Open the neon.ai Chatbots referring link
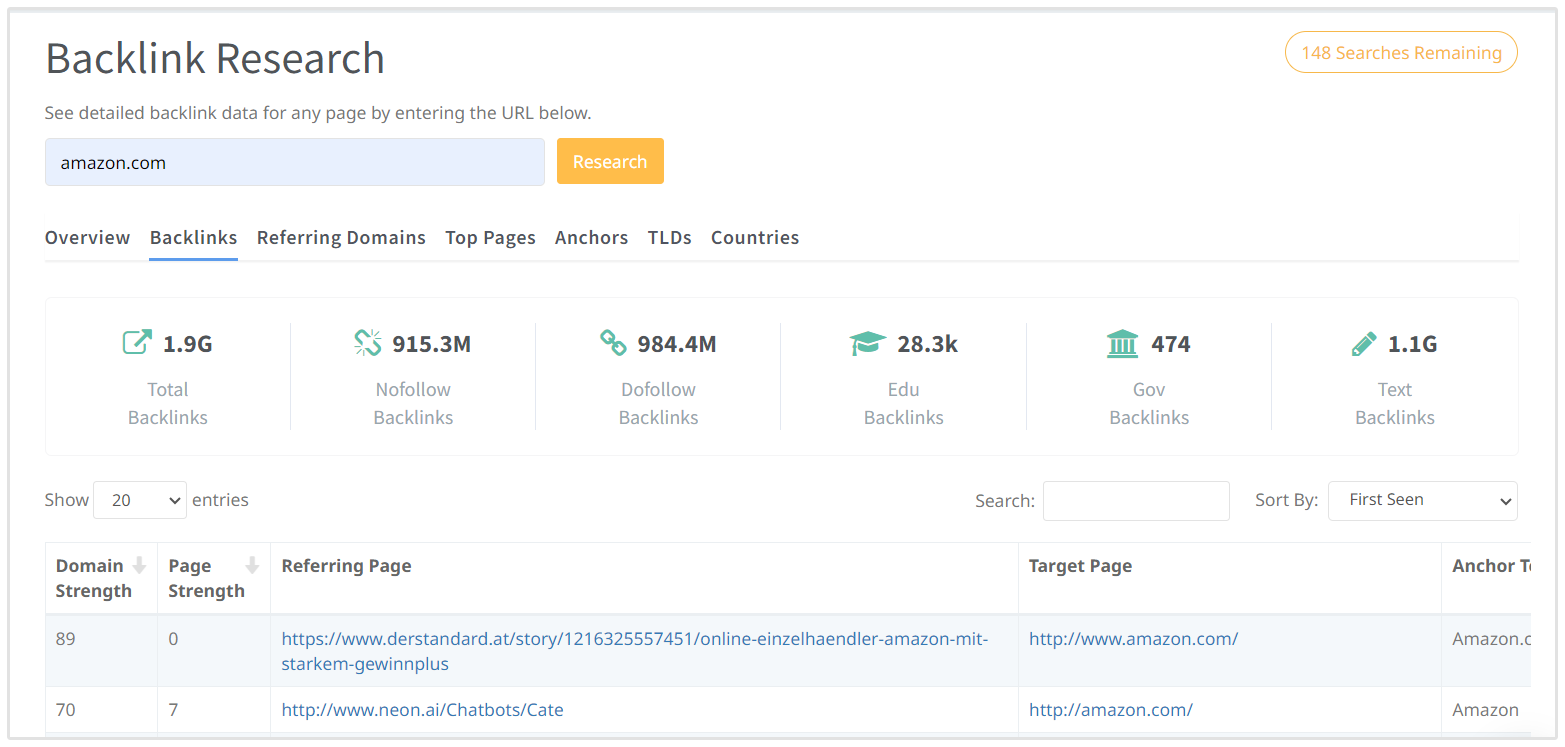The height and width of the screenshot is (747, 1565). point(422,710)
